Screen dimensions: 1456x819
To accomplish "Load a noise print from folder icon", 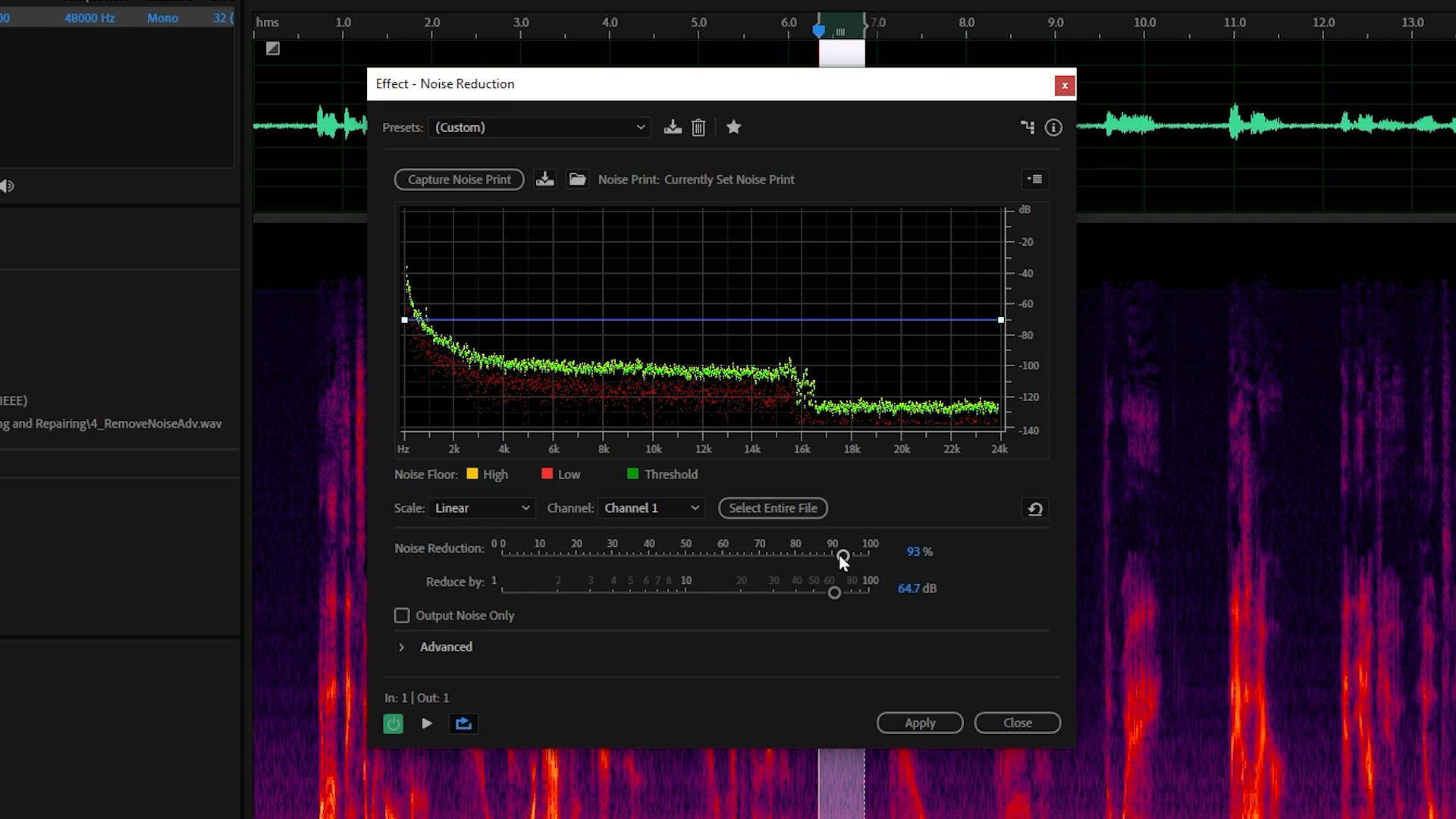I will (577, 180).
